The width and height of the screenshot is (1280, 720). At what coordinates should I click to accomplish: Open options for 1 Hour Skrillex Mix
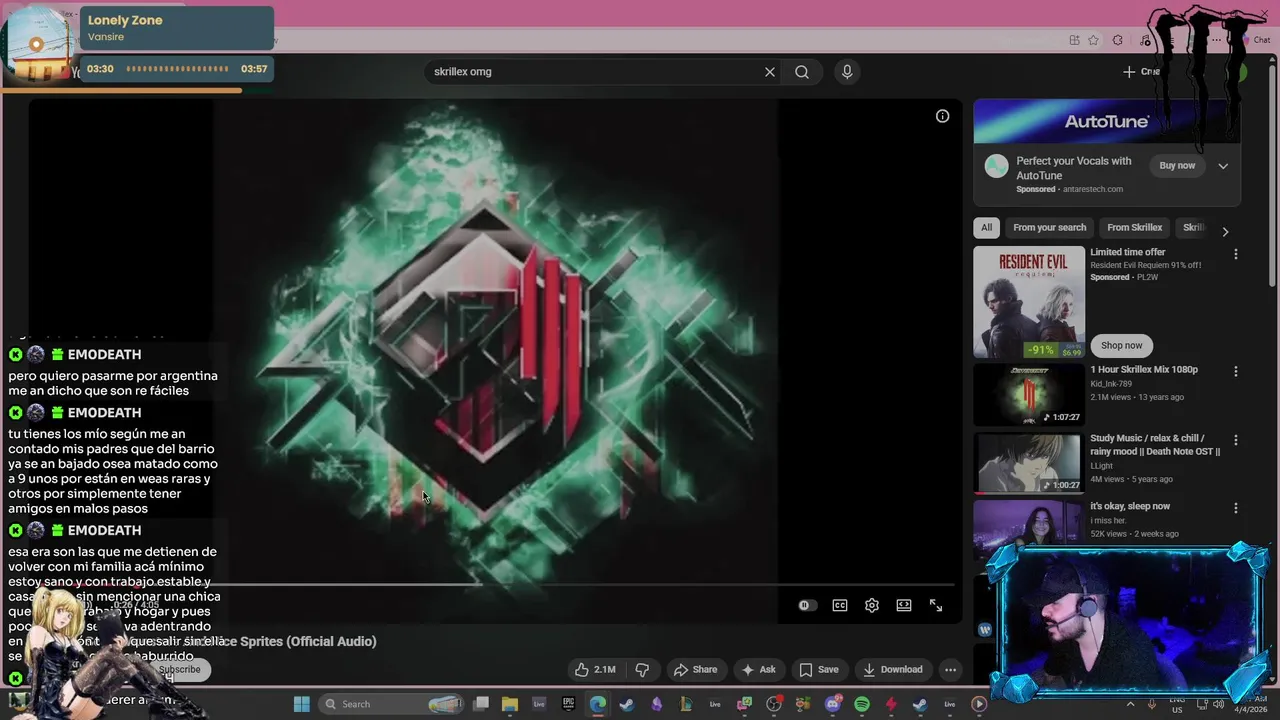[x=1235, y=371]
